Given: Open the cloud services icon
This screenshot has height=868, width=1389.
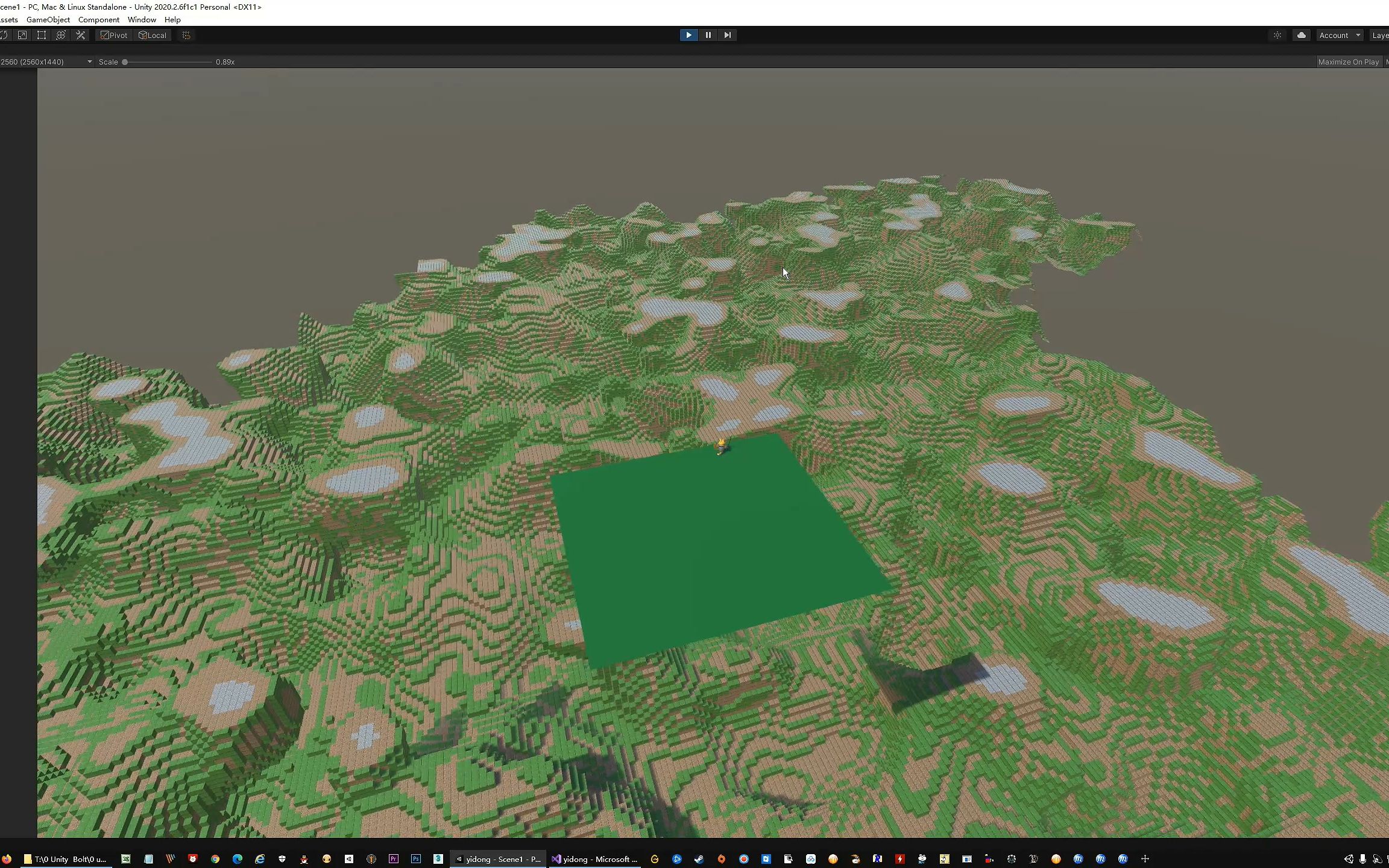Looking at the screenshot, I should [x=1301, y=35].
